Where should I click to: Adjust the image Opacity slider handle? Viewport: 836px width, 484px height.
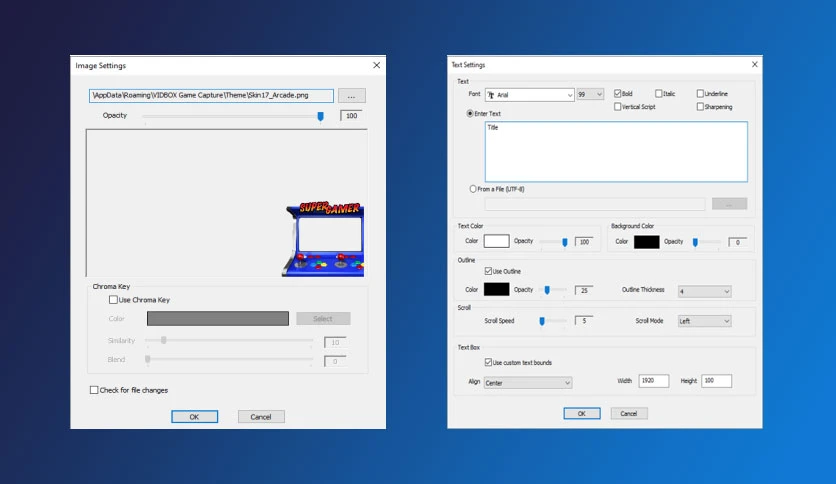(x=320, y=116)
